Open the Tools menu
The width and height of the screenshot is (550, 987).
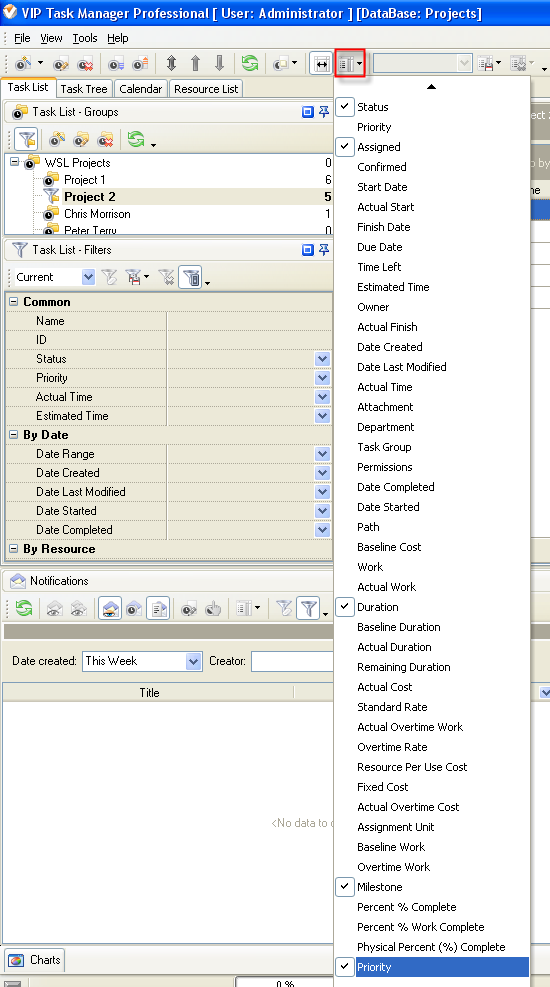(85, 38)
